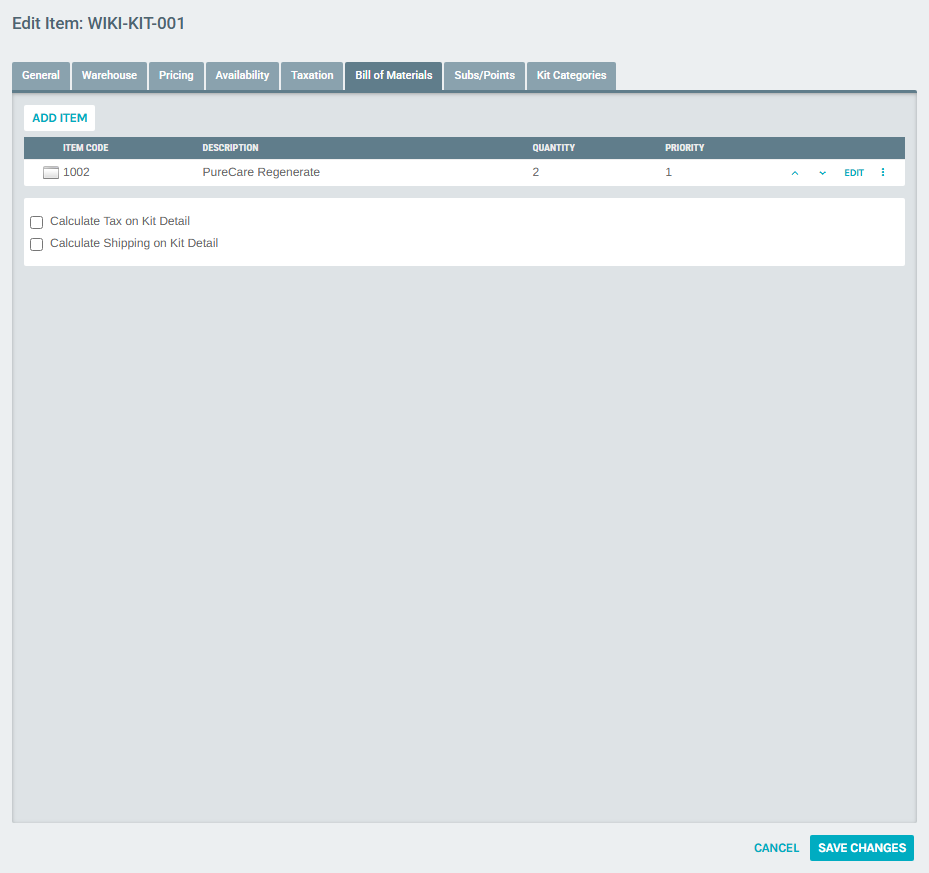The height and width of the screenshot is (873, 929).
Task: Switch to the General tab
Action: point(40,75)
